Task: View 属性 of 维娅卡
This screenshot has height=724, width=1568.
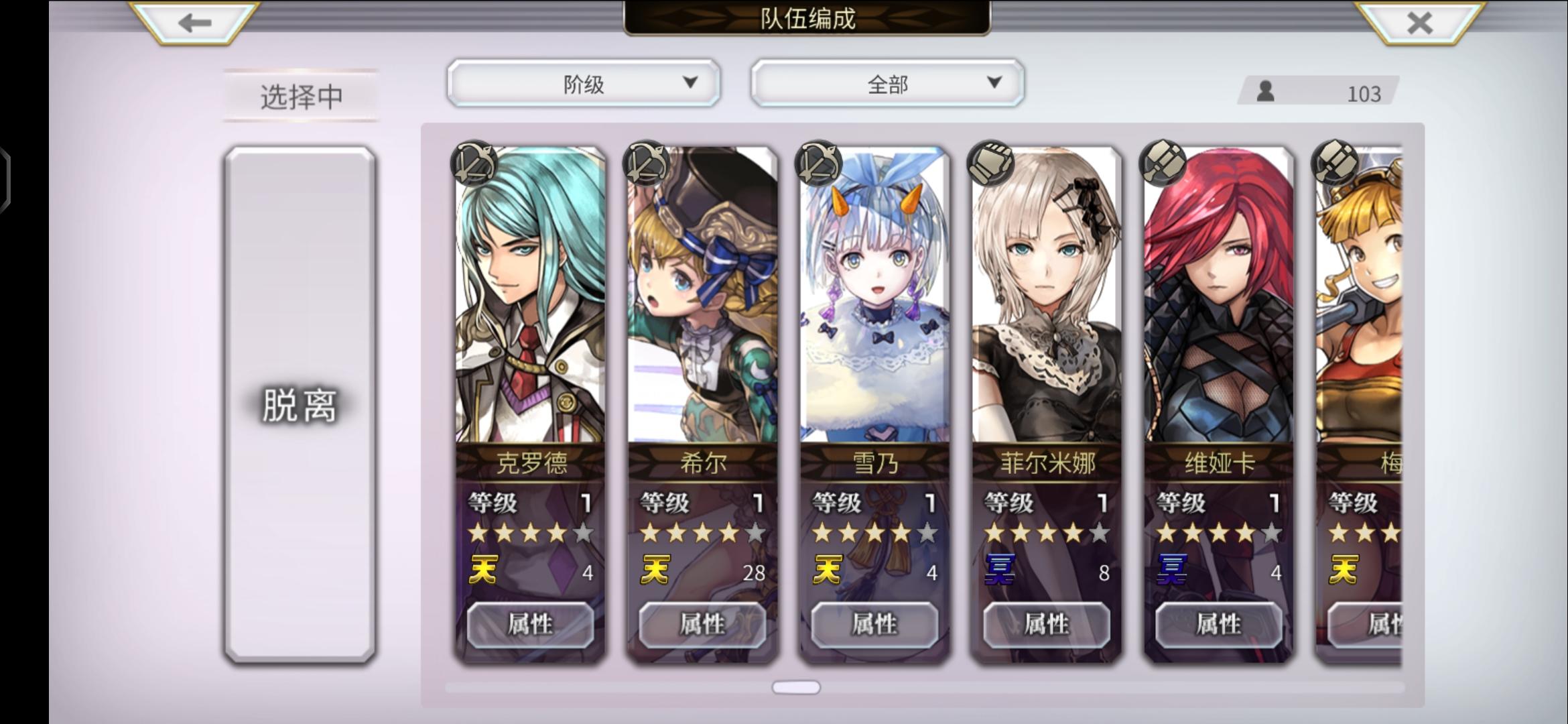Action: point(1219,625)
